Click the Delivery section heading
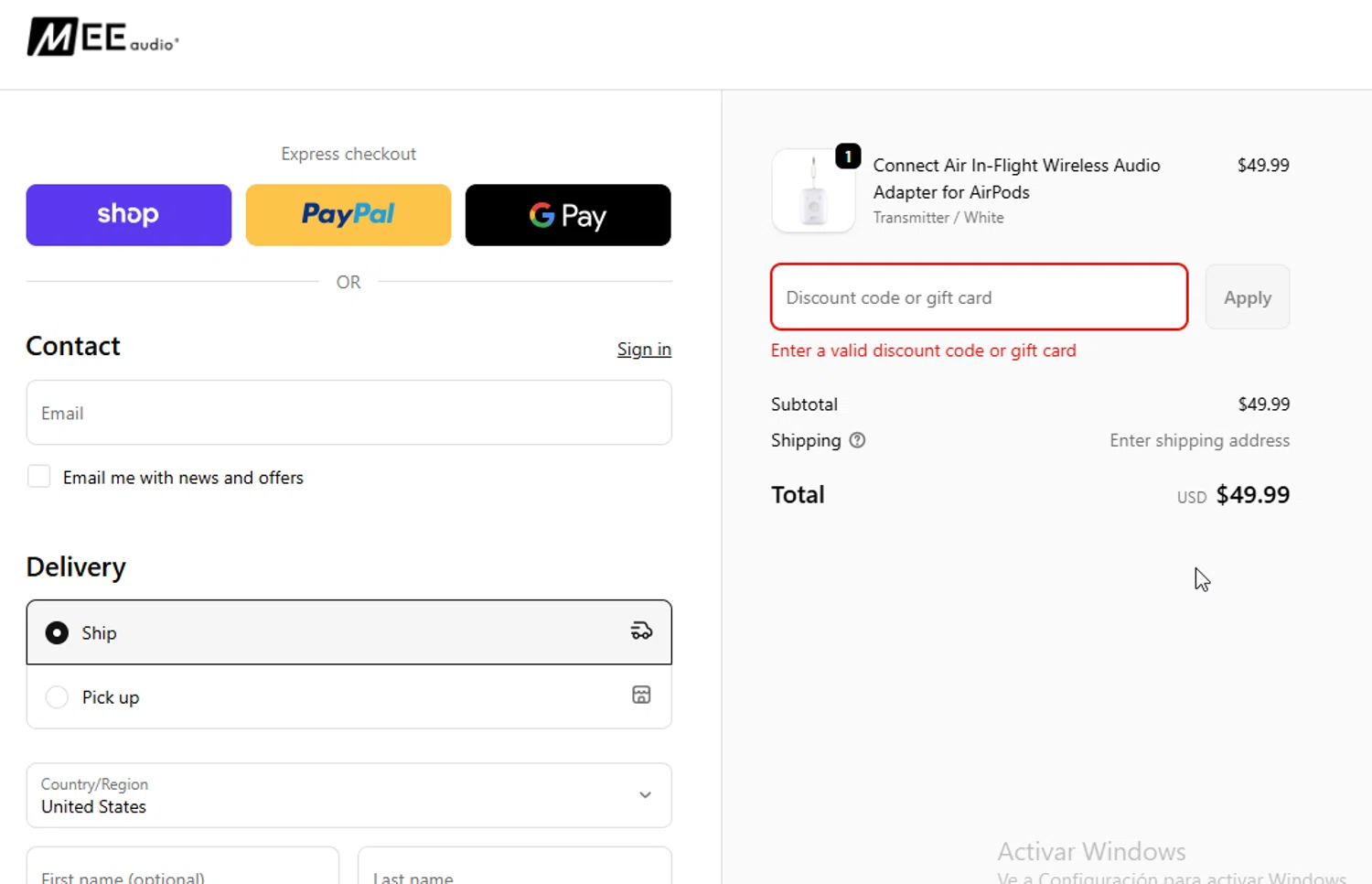Image resolution: width=1372 pixels, height=884 pixels. [x=76, y=567]
